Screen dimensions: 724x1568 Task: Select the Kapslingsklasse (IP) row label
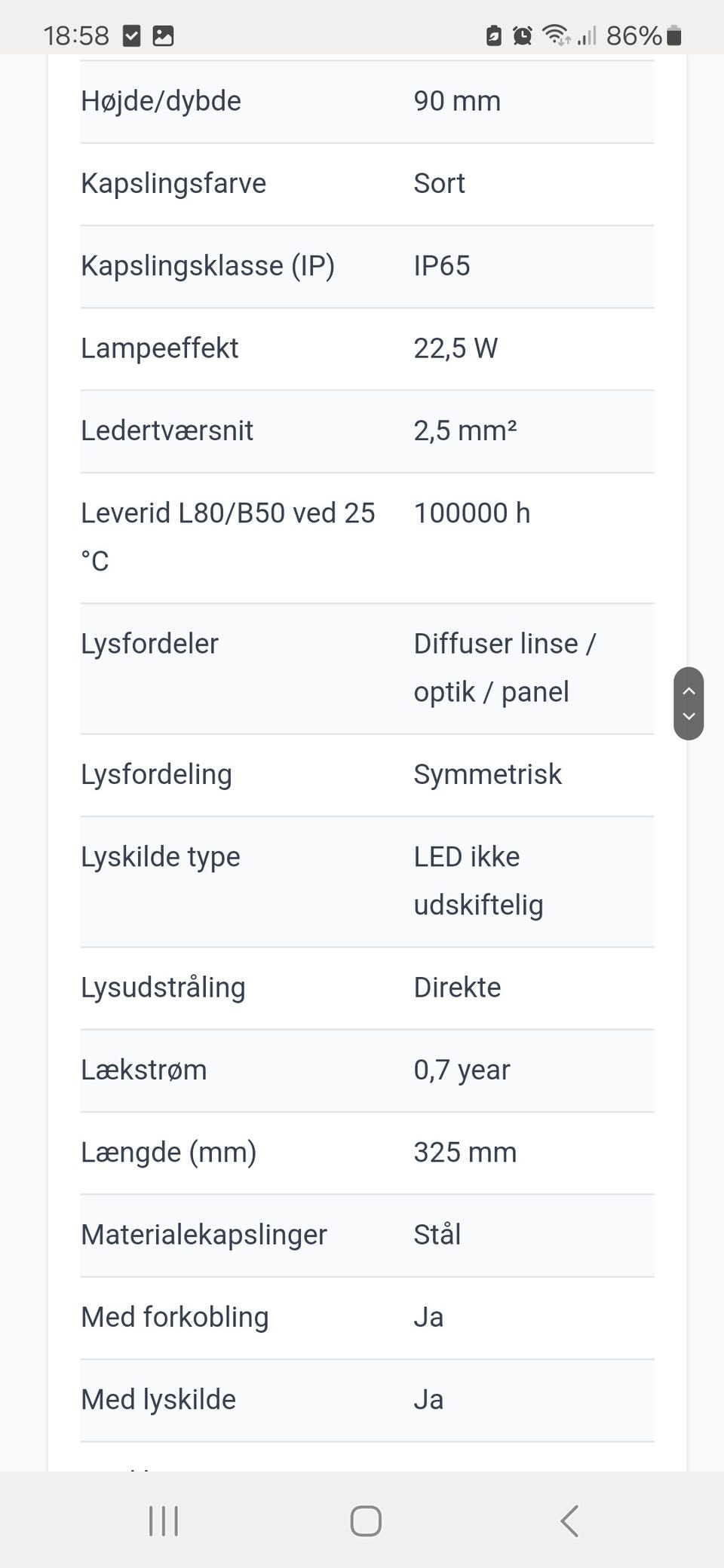(x=207, y=266)
